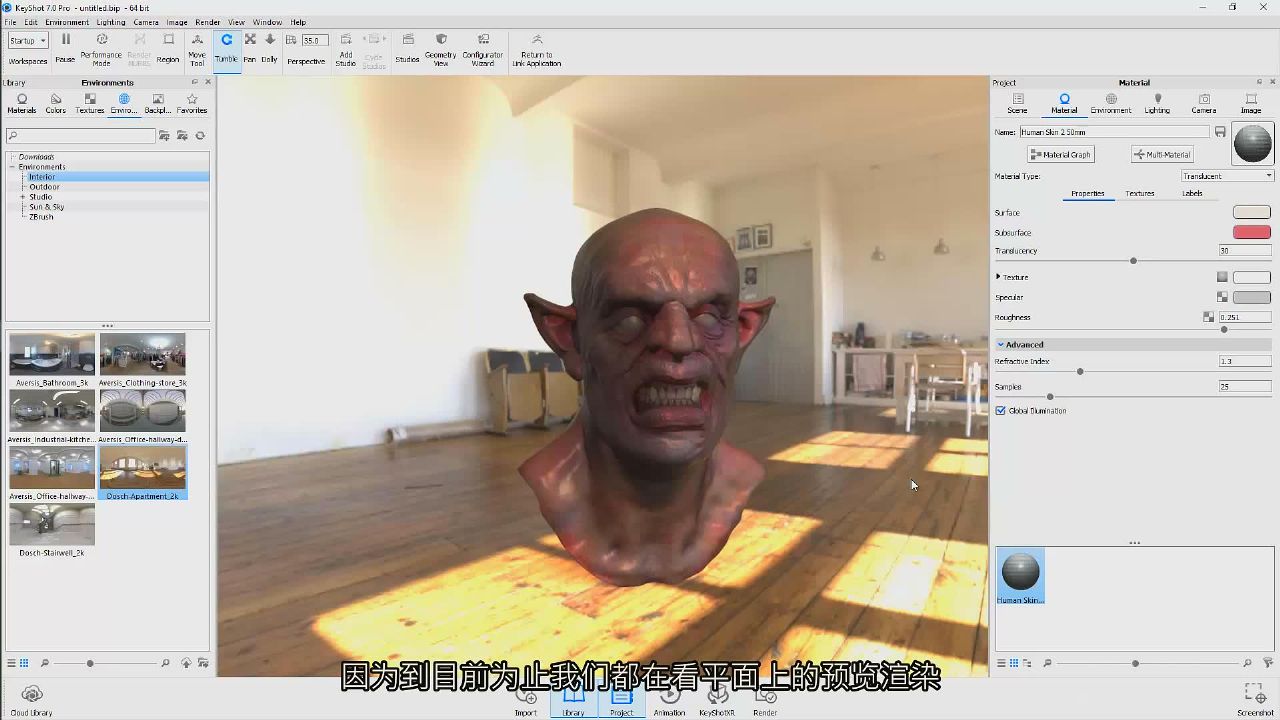The height and width of the screenshot is (720, 1280).
Task: Collapse the Advanced section
Action: 1001,345
